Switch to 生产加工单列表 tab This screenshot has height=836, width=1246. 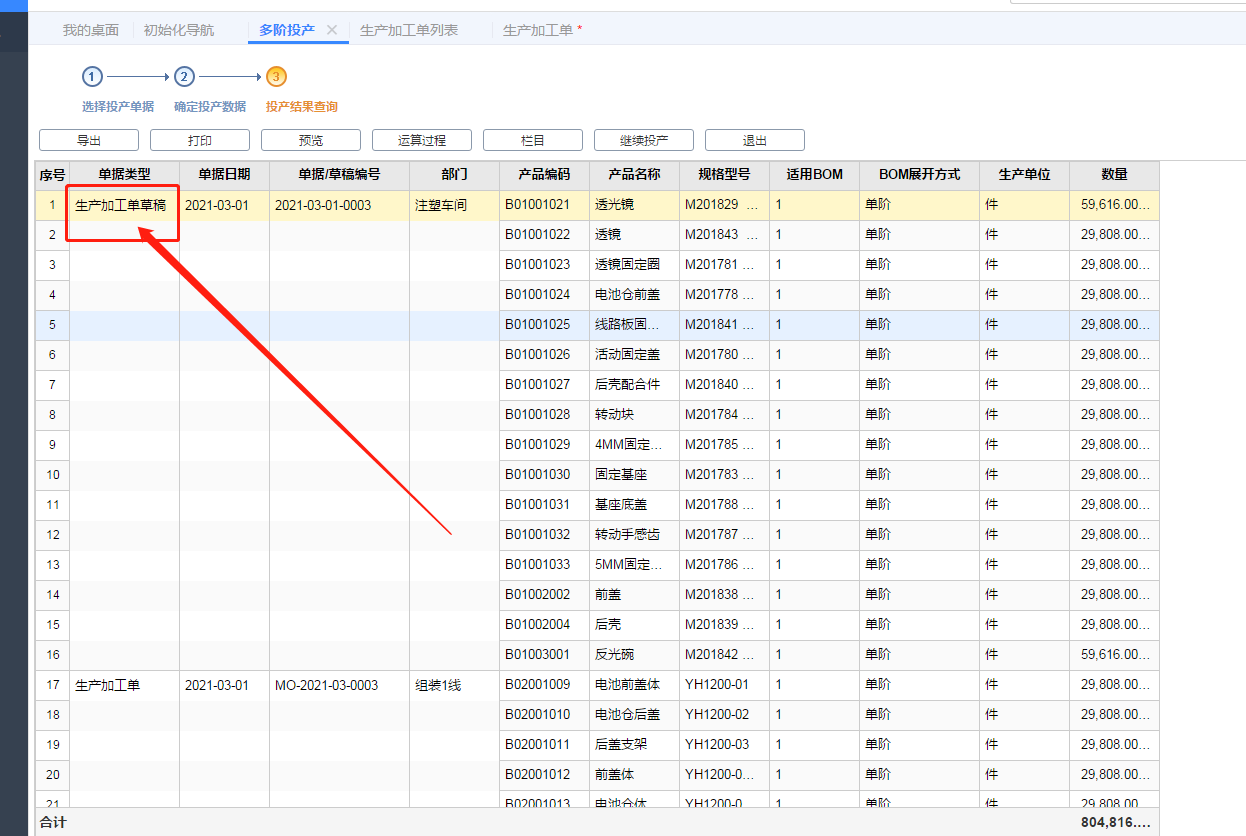pos(409,30)
